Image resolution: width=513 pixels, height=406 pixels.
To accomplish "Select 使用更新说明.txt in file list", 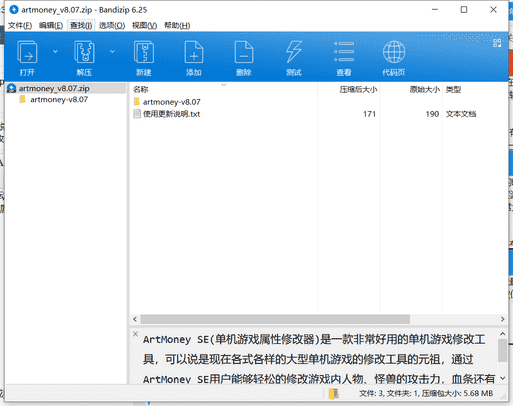I will coord(171,114).
